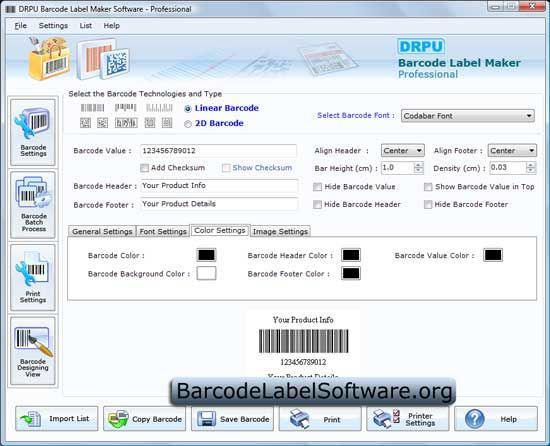Check Hide Barcode Footer
The image size is (550, 446).
coord(428,204)
